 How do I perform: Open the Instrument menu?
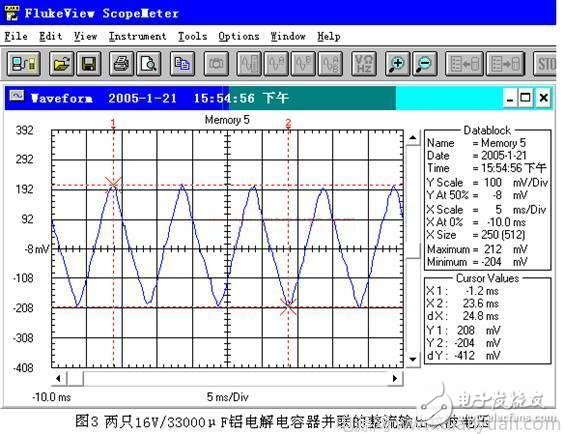137,36
